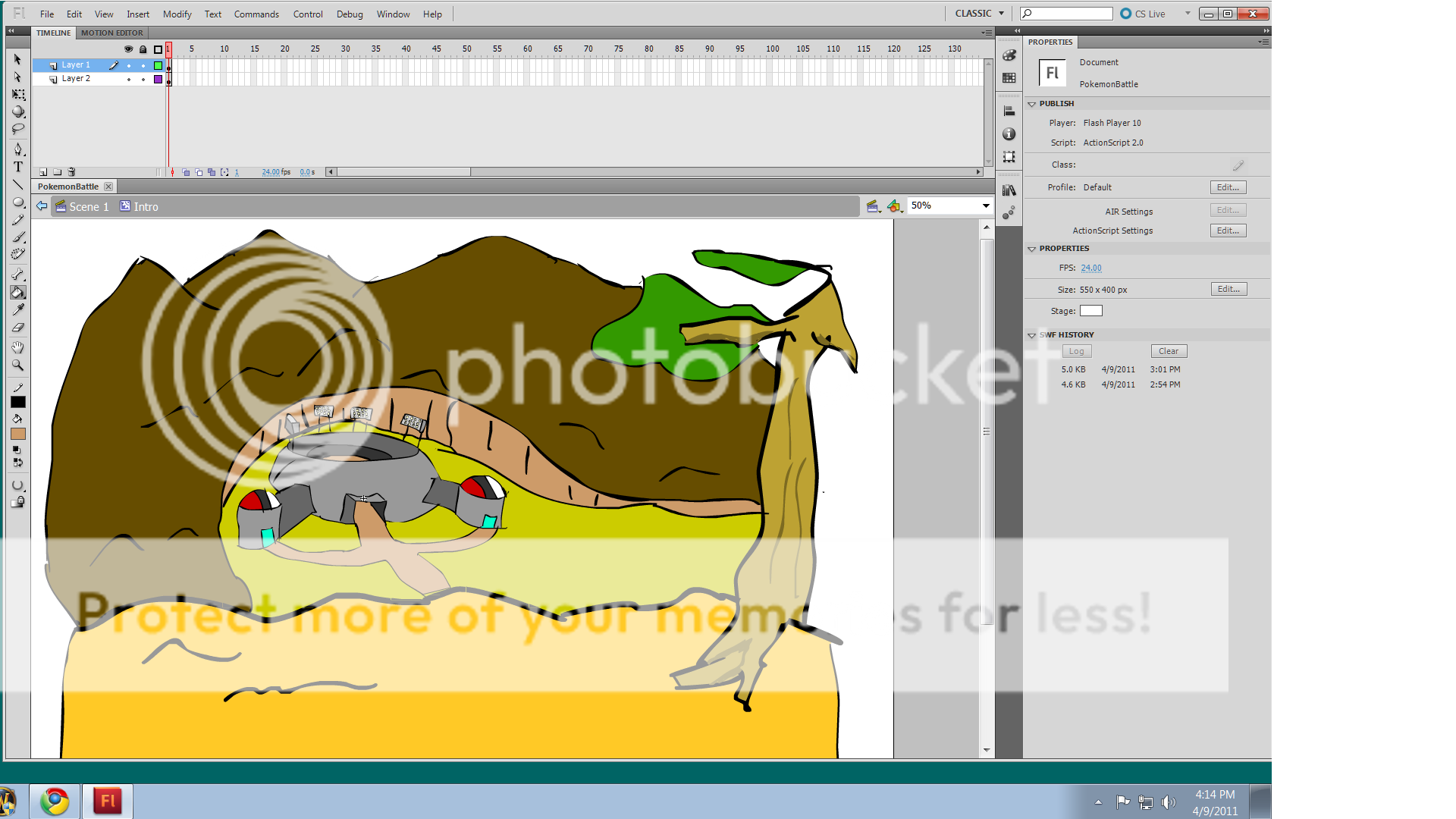This screenshot has width=1456, height=819.
Task: Open the Commands menu
Action: (256, 14)
